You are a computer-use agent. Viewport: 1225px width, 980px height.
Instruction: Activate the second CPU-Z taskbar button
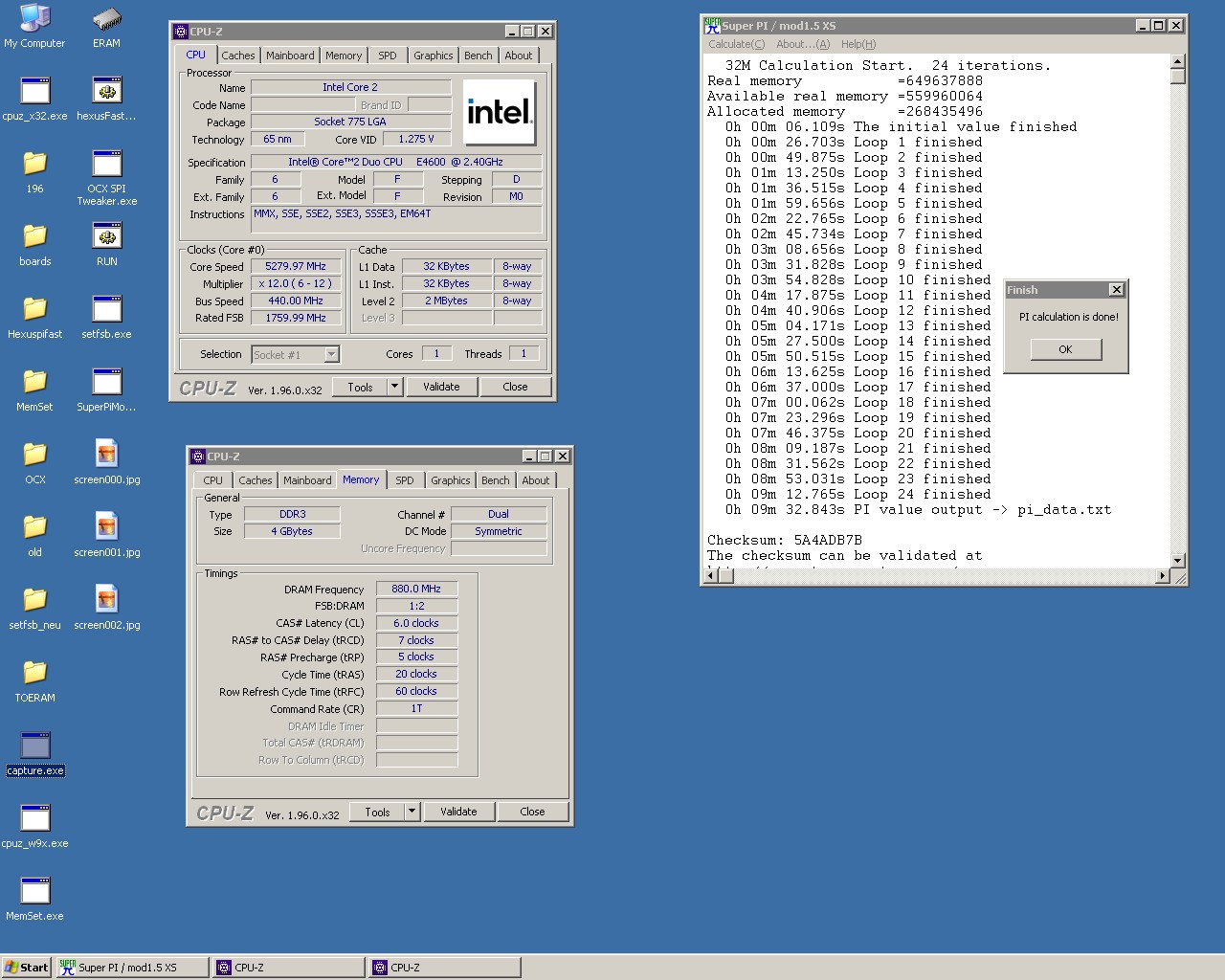tap(445, 968)
